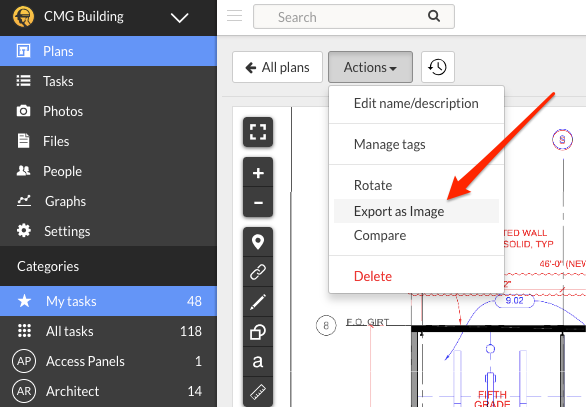Go back to All plans
Viewport: 586px width, 407px height.
pyautogui.click(x=277, y=67)
